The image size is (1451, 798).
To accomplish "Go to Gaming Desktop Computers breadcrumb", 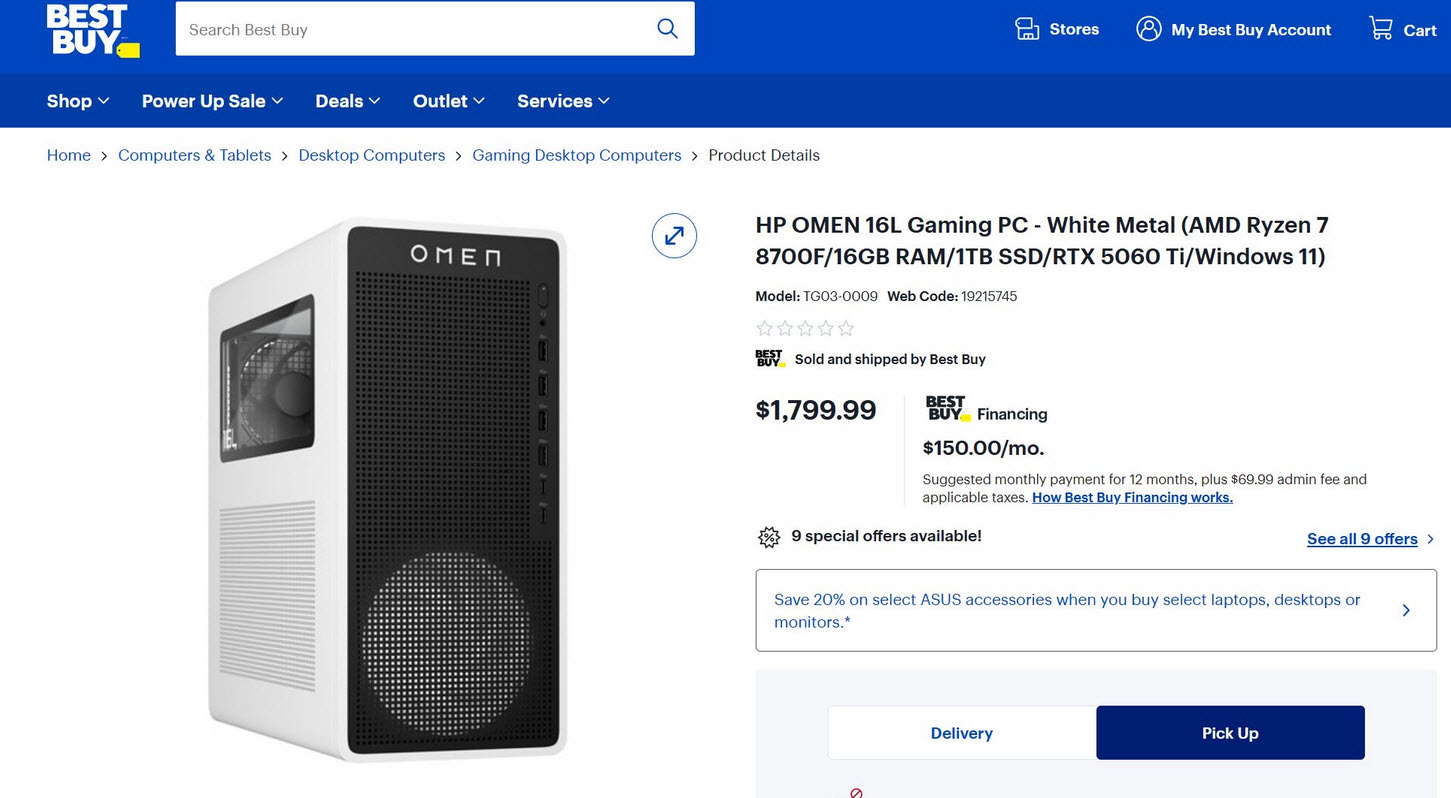I will [576, 155].
